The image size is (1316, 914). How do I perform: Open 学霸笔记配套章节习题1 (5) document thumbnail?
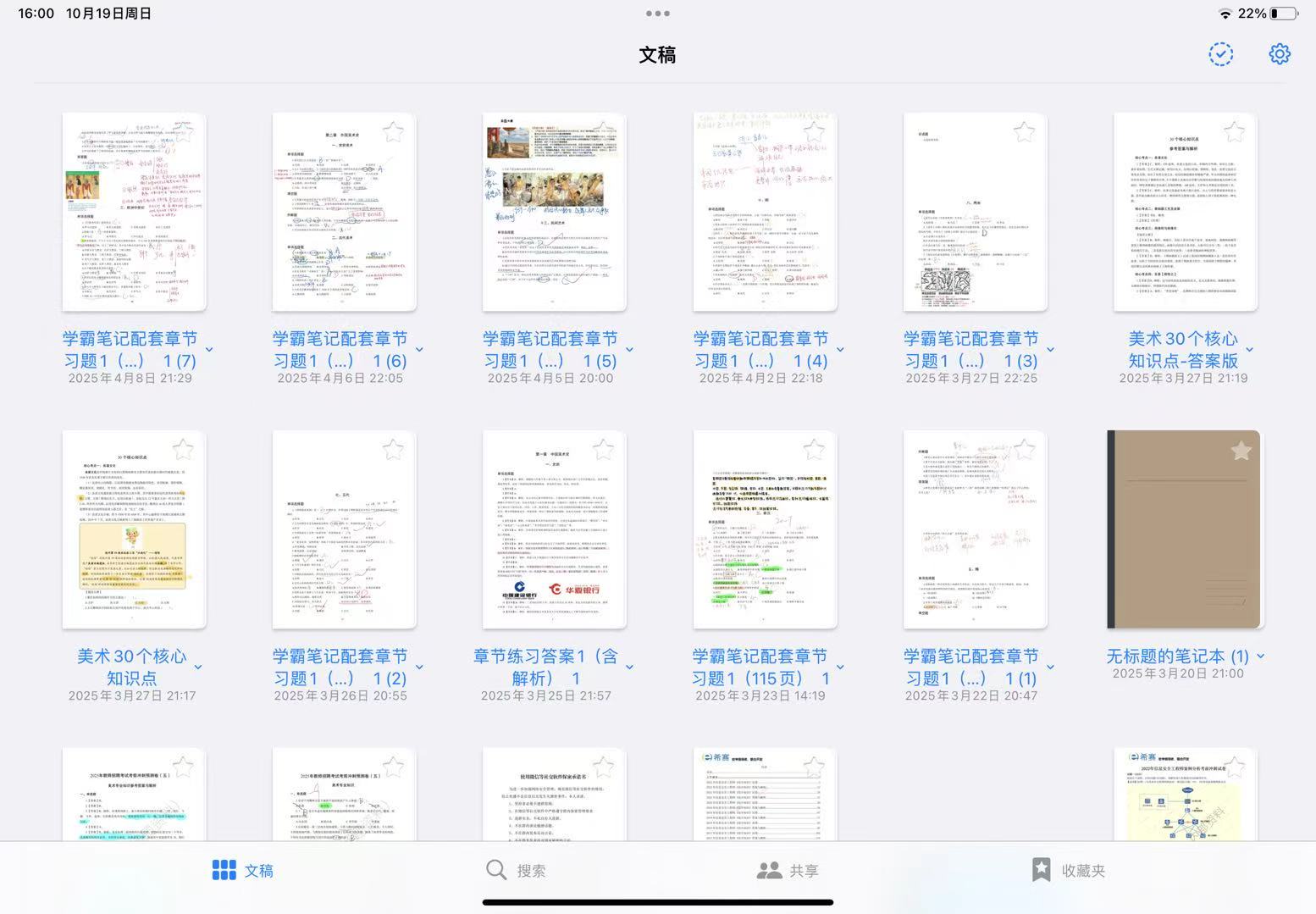tap(554, 212)
